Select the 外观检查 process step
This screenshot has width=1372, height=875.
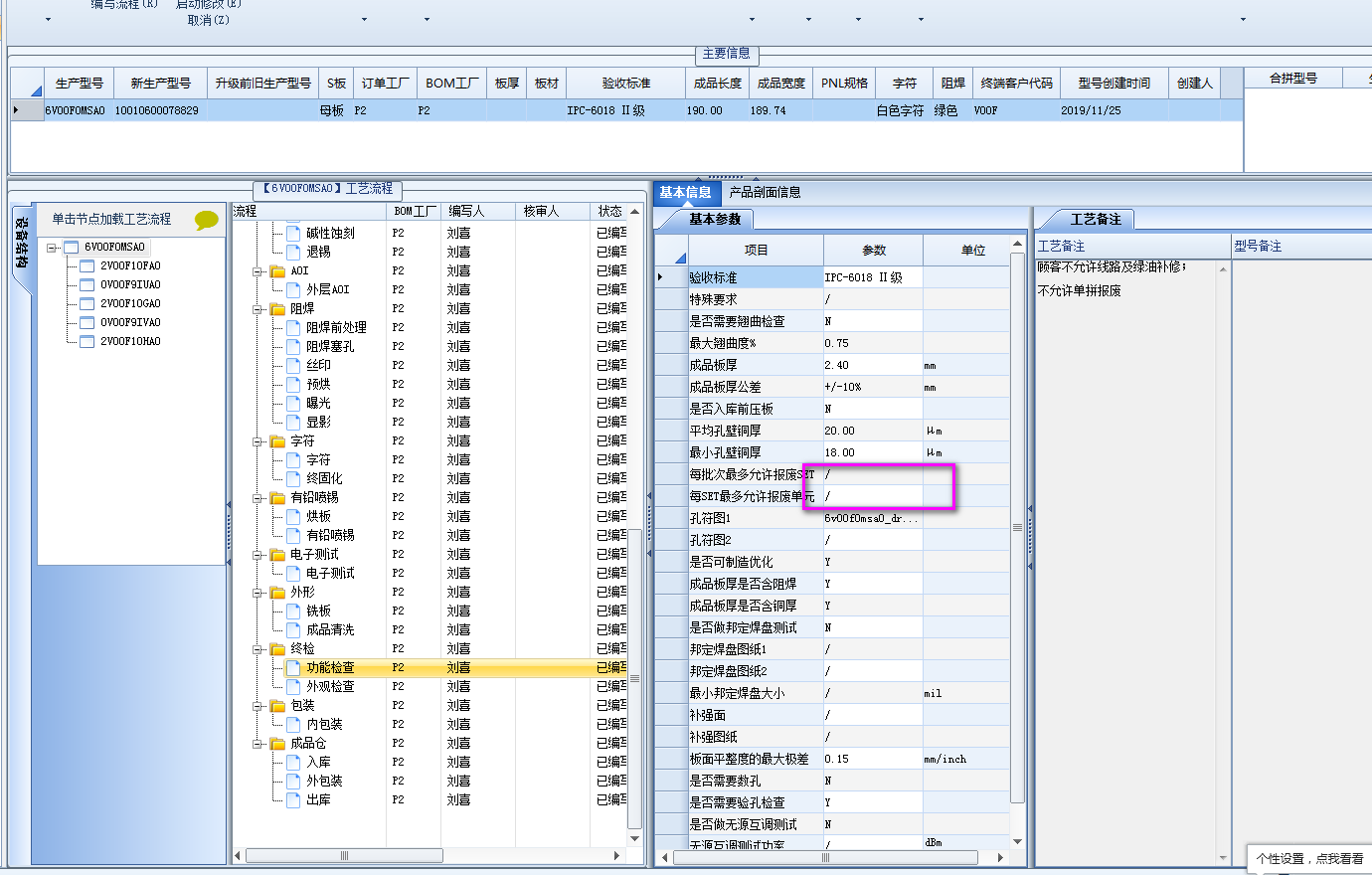[x=330, y=686]
